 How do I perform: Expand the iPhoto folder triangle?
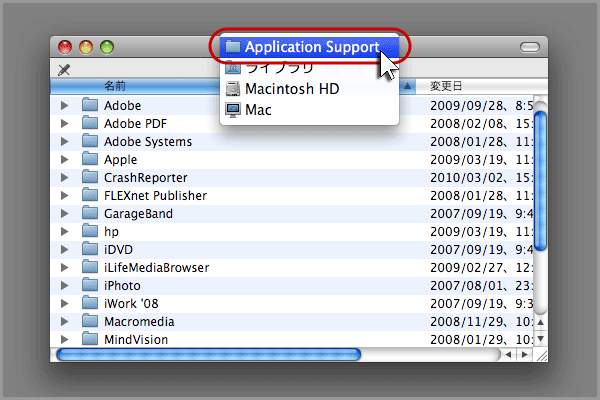(x=64, y=285)
